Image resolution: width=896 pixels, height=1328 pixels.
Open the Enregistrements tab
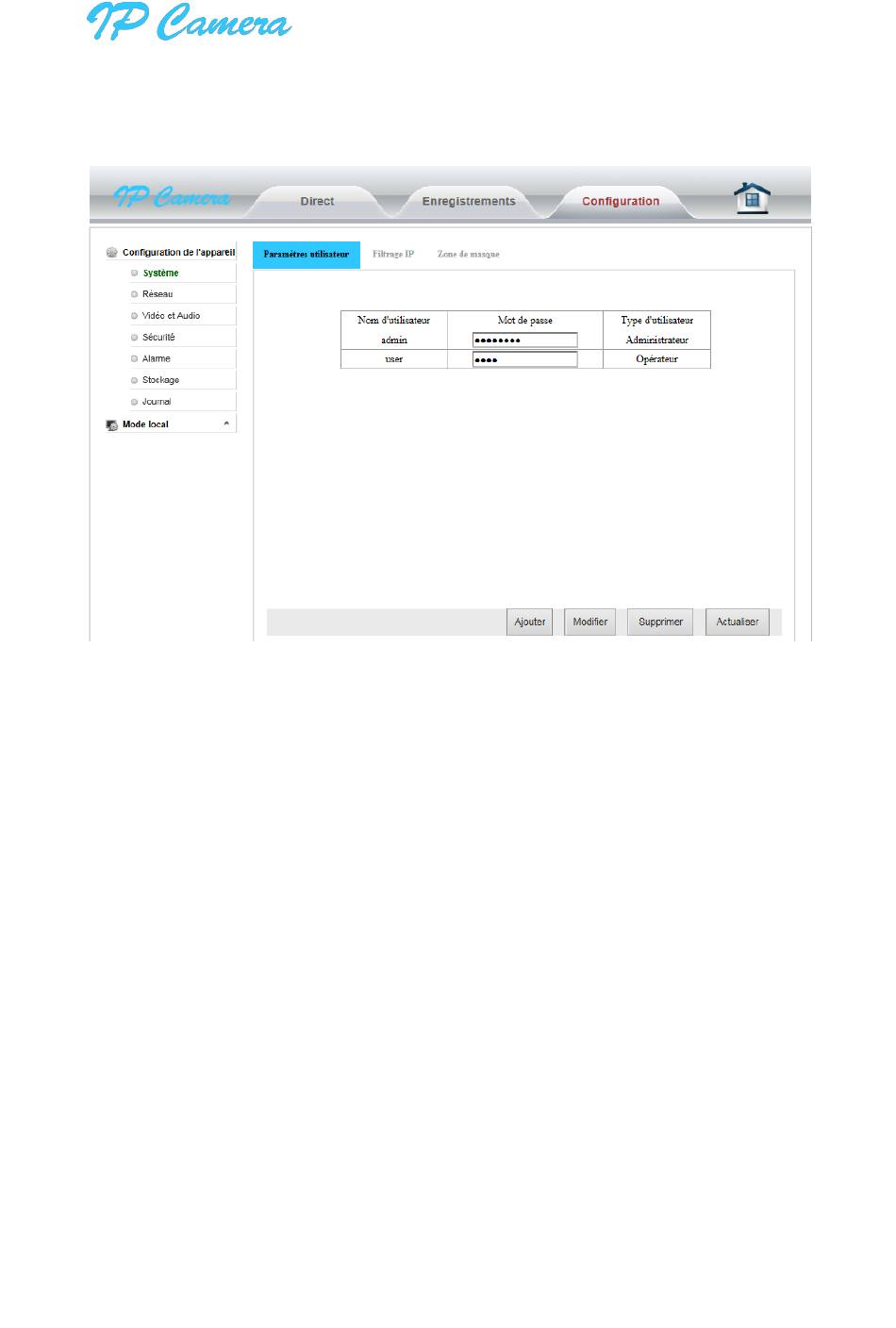[469, 201]
